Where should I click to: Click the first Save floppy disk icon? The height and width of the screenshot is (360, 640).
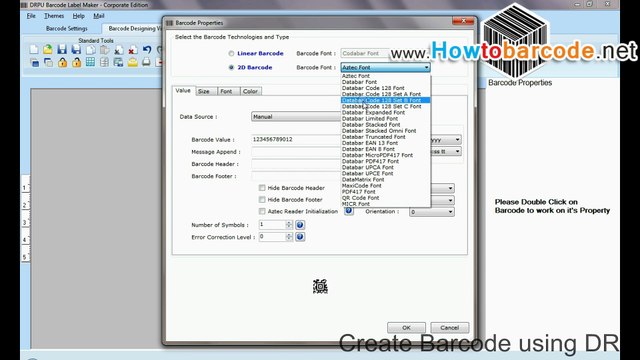(x=62, y=50)
